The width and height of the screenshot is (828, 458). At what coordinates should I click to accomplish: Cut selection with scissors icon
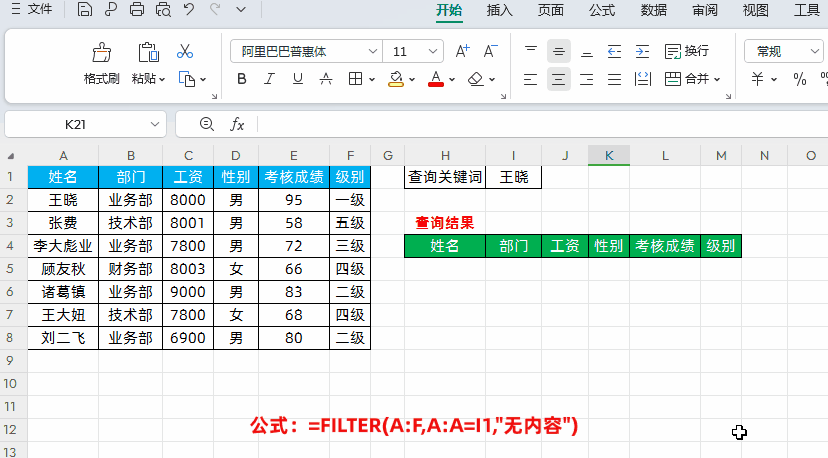(185, 51)
